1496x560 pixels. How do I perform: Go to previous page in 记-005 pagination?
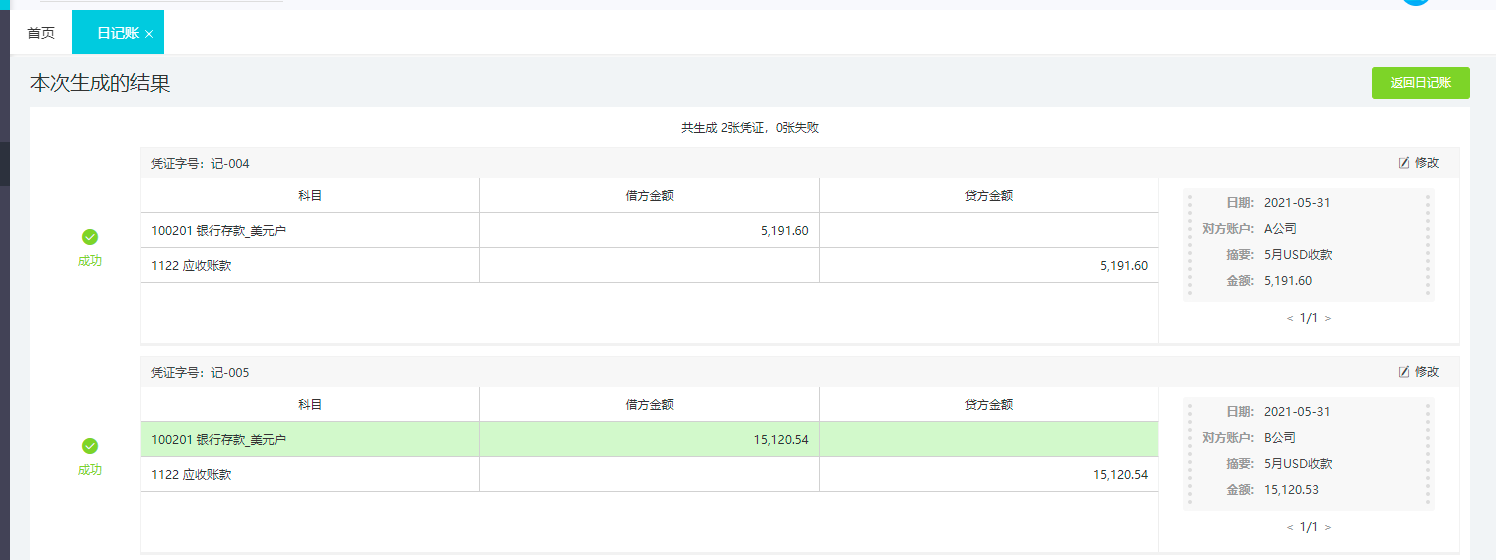pyautogui.click(x=1290, y=527)
